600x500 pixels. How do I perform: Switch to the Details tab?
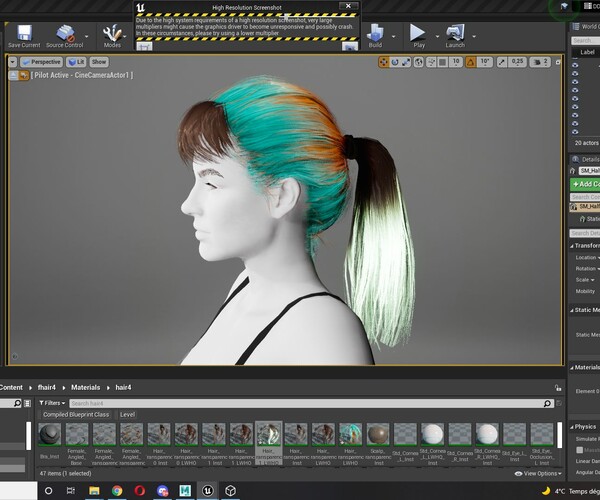tap(585, 159)
